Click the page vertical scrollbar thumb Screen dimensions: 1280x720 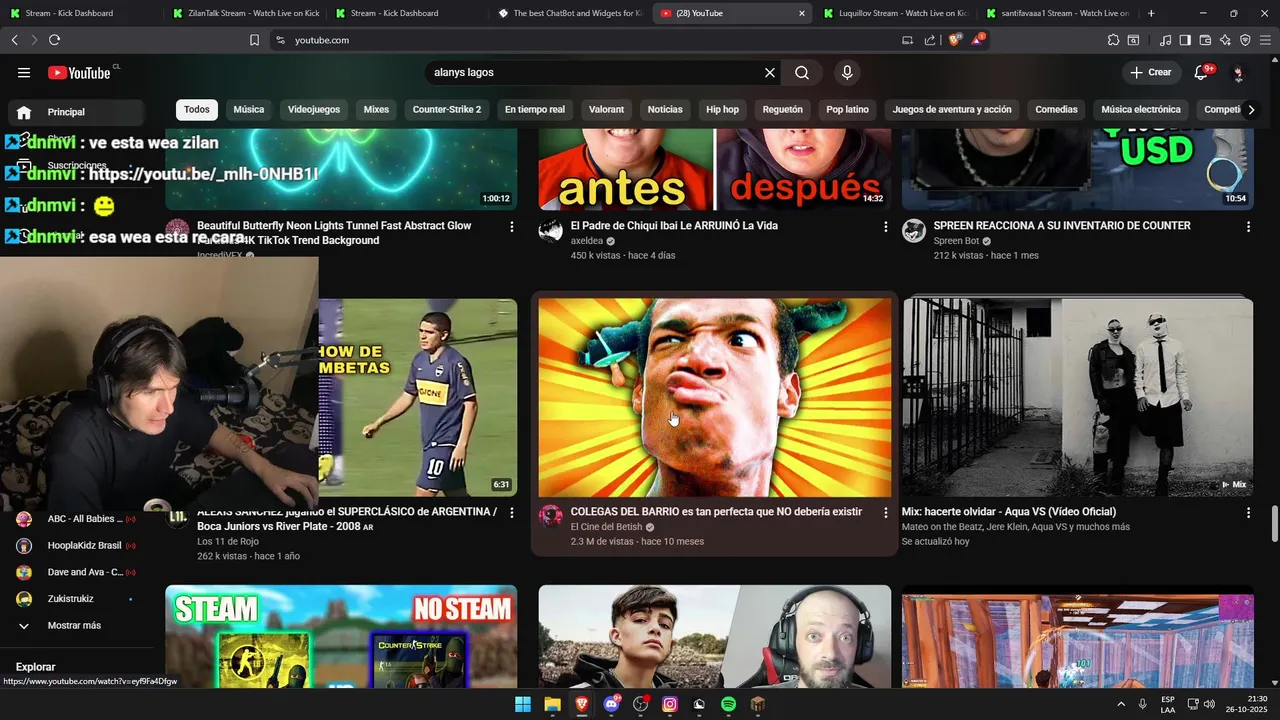1274,524
